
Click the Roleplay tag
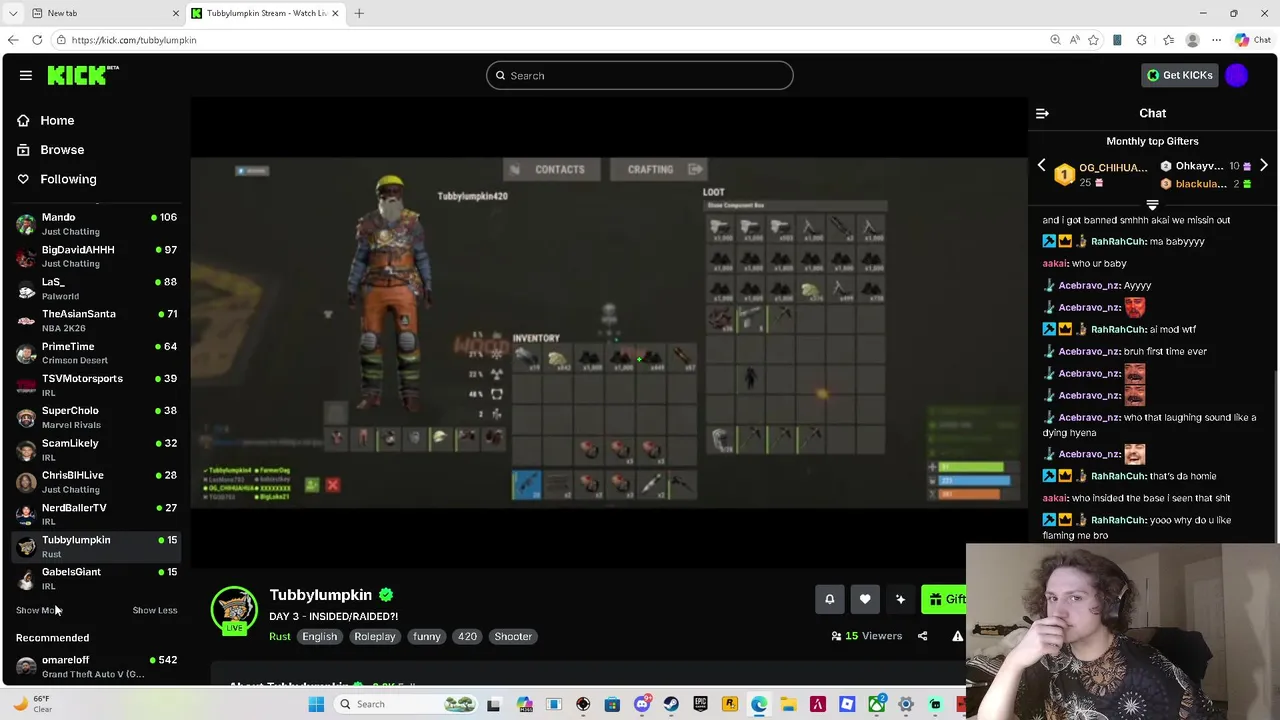click(x=374, y=636)
